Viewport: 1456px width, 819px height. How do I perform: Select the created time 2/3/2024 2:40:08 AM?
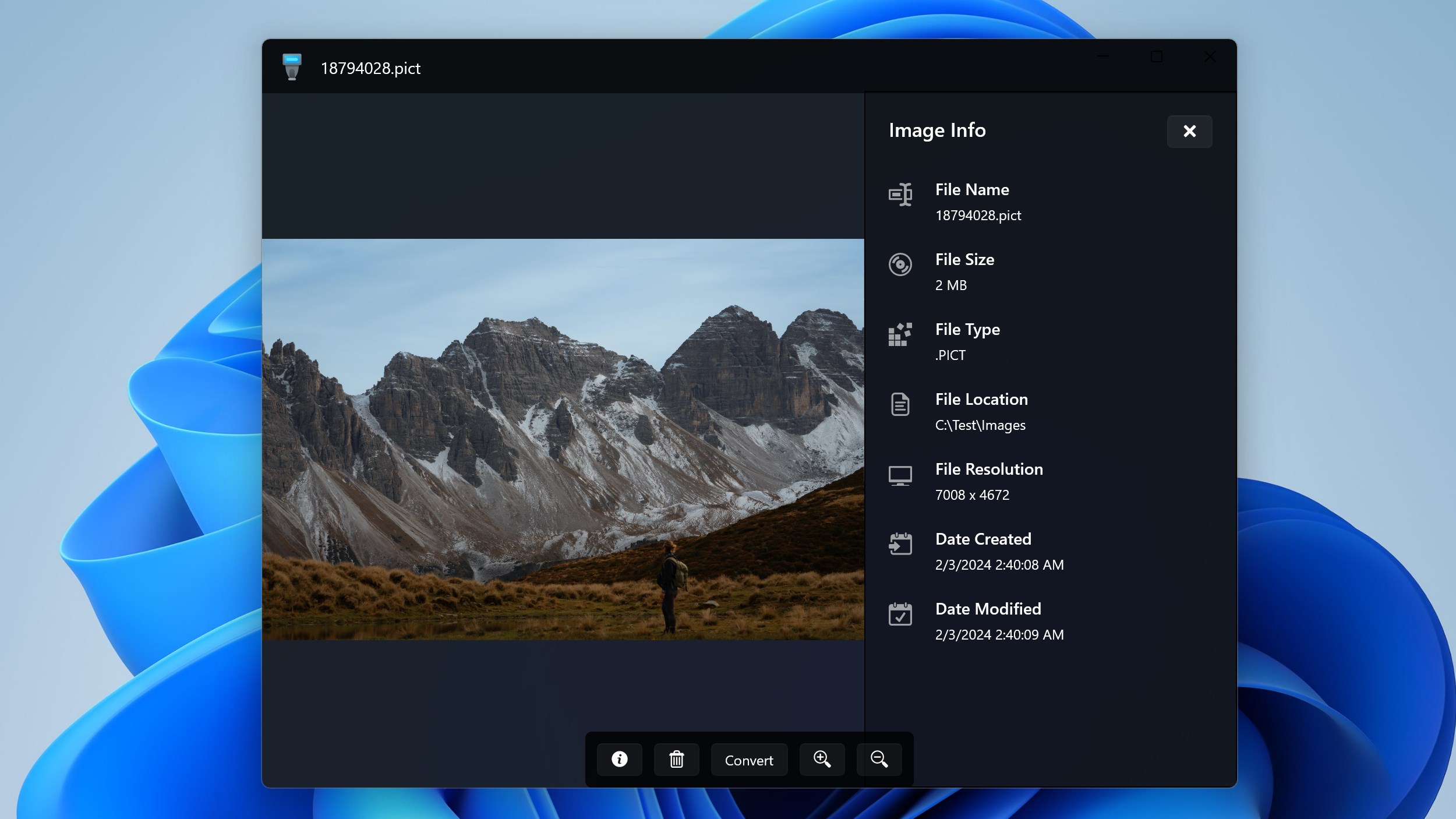[999, 565]
